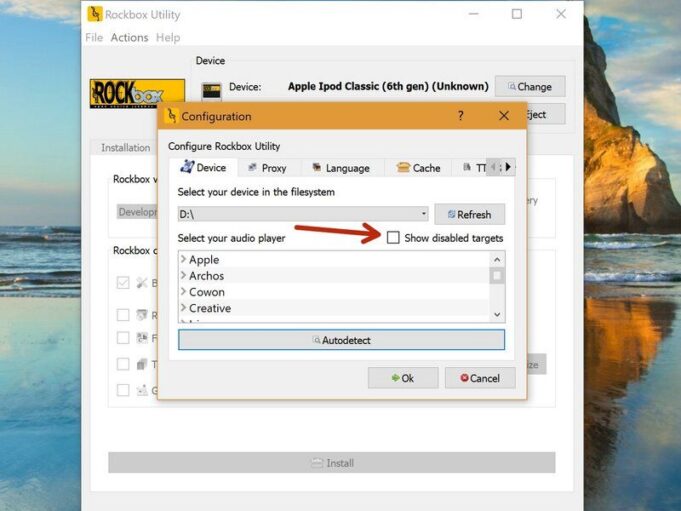Toggle the checked first checkbox in main window
The height and width of the screenshot is (511, 681).
pos(123,283)
